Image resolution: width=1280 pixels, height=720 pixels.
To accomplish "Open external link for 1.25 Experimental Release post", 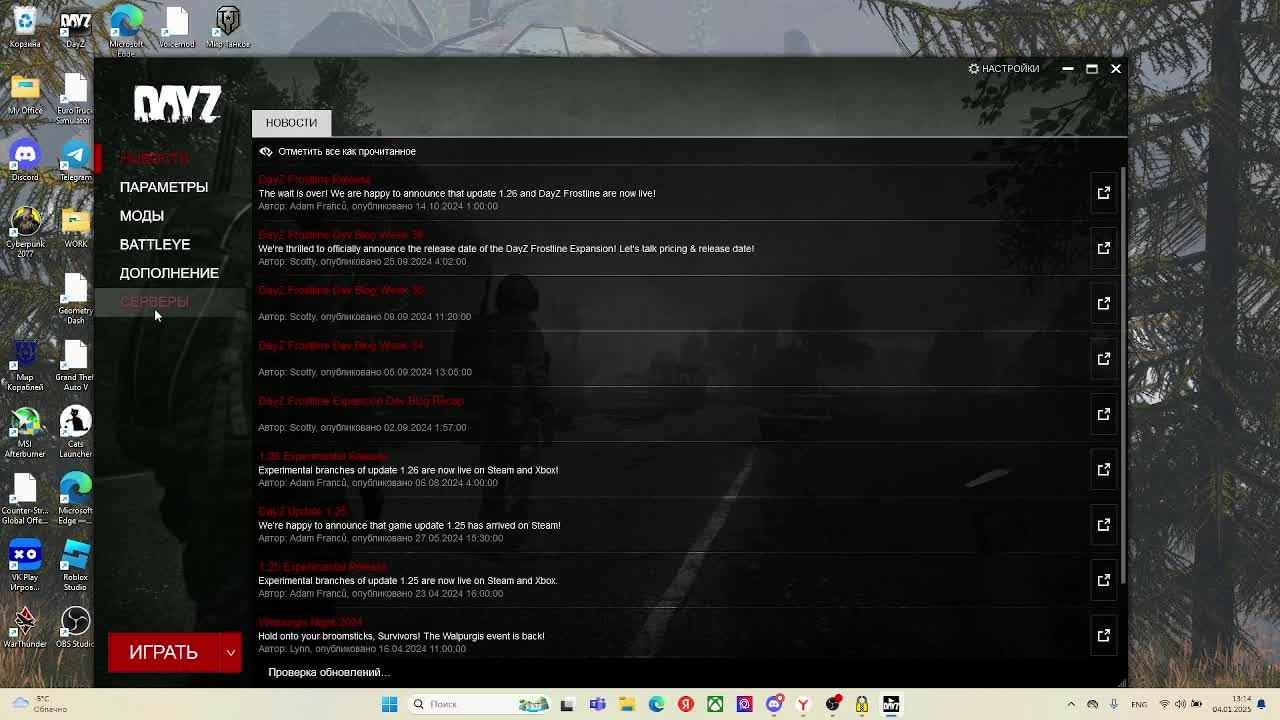I will coord(1104,580).
